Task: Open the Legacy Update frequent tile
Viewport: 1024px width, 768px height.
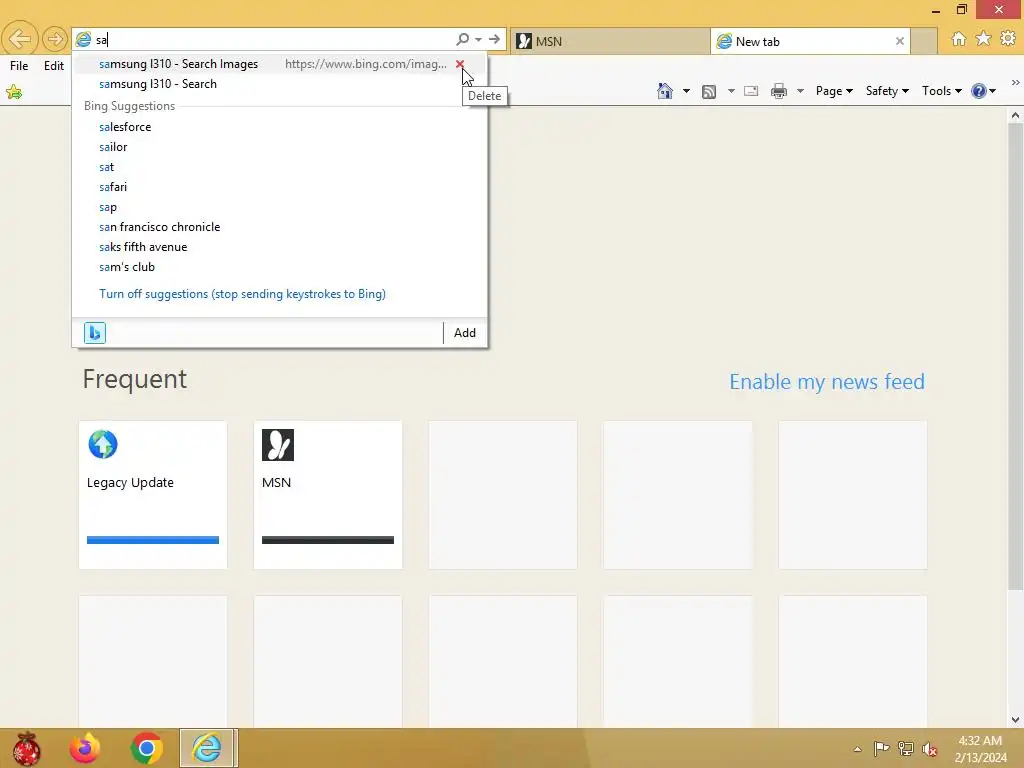Action: point(153,494)
